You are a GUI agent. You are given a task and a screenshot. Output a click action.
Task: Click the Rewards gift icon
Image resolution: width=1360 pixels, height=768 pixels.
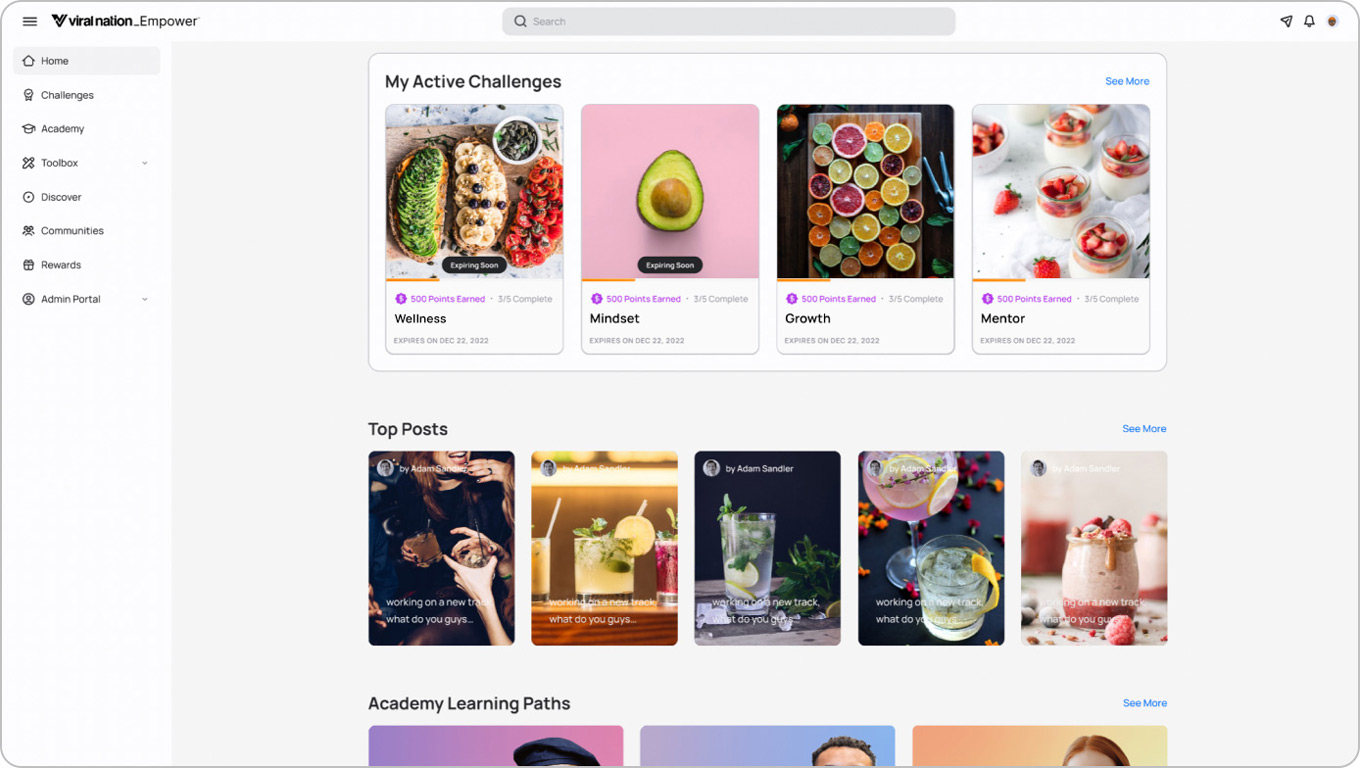[28, 265]
